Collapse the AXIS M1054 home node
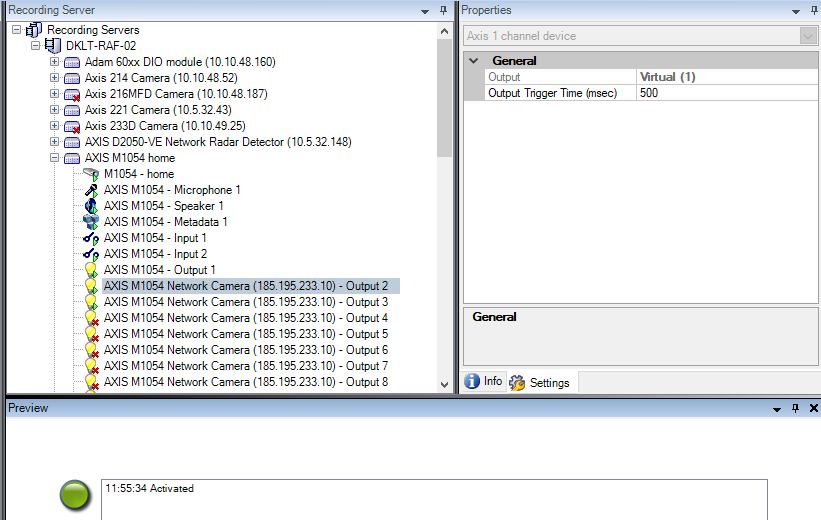 coord(55,158)
